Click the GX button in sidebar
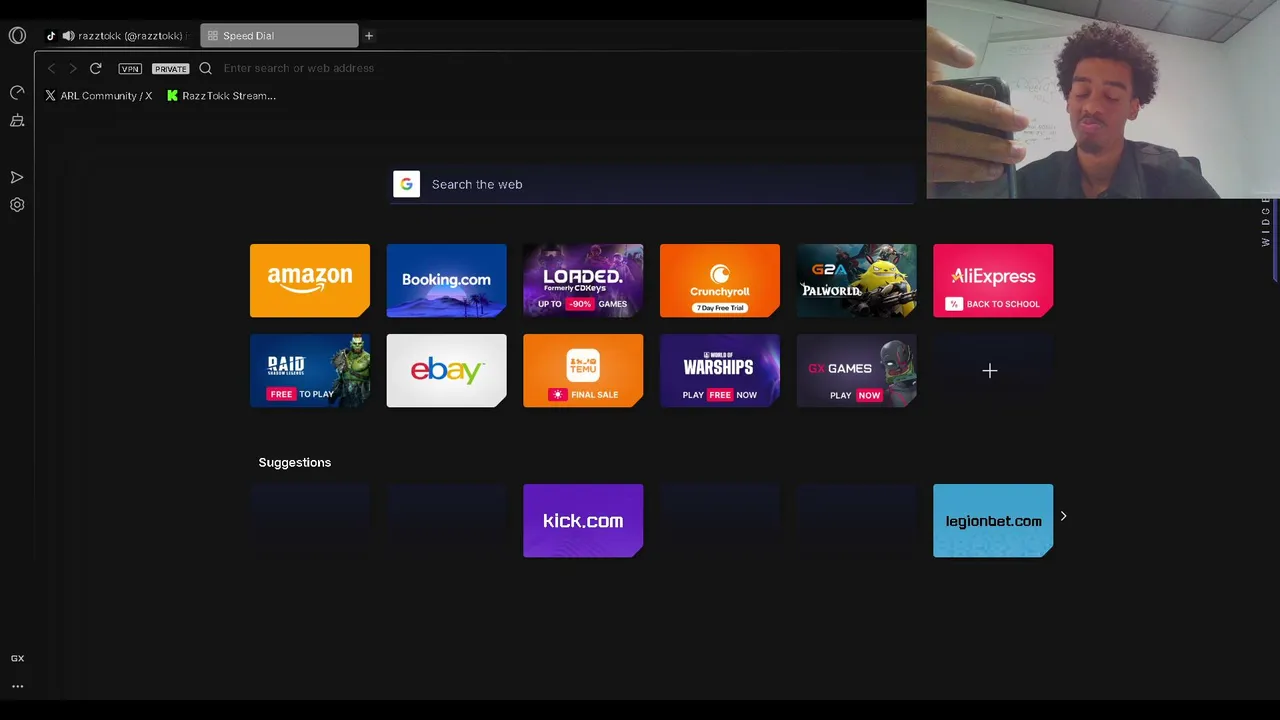Viewport: 1280px width, 720px height. click(17, 658)
